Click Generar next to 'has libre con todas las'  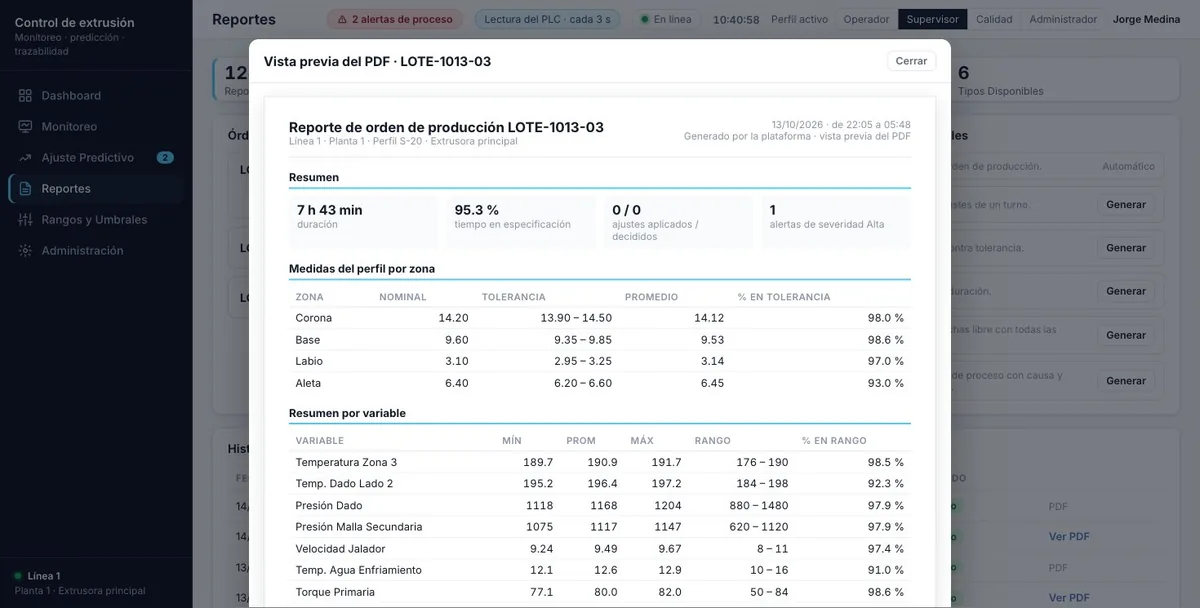tap(1126, 336)
